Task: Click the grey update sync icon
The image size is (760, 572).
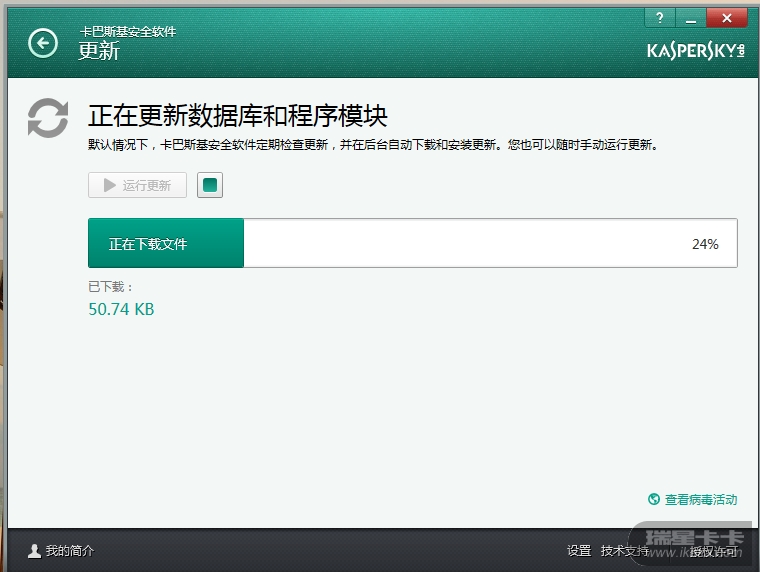Action: click(x=48, y=118)
